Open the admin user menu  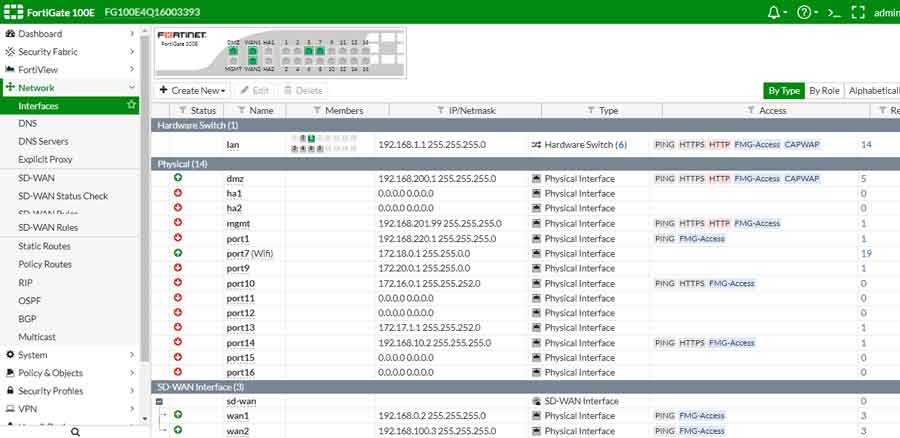[886, 13]
